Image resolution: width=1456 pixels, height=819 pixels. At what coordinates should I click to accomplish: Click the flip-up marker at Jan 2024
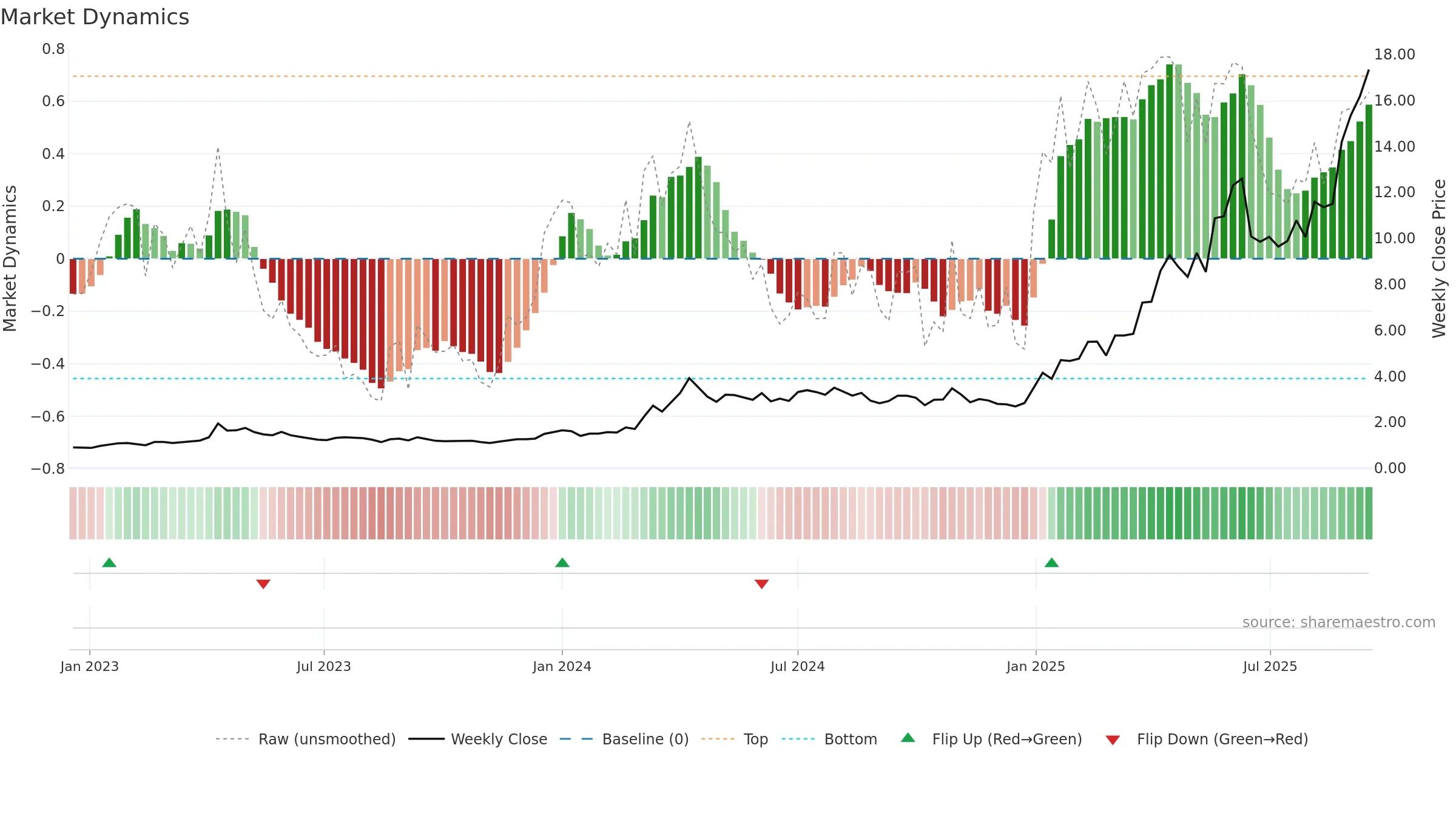pos(562,562)
